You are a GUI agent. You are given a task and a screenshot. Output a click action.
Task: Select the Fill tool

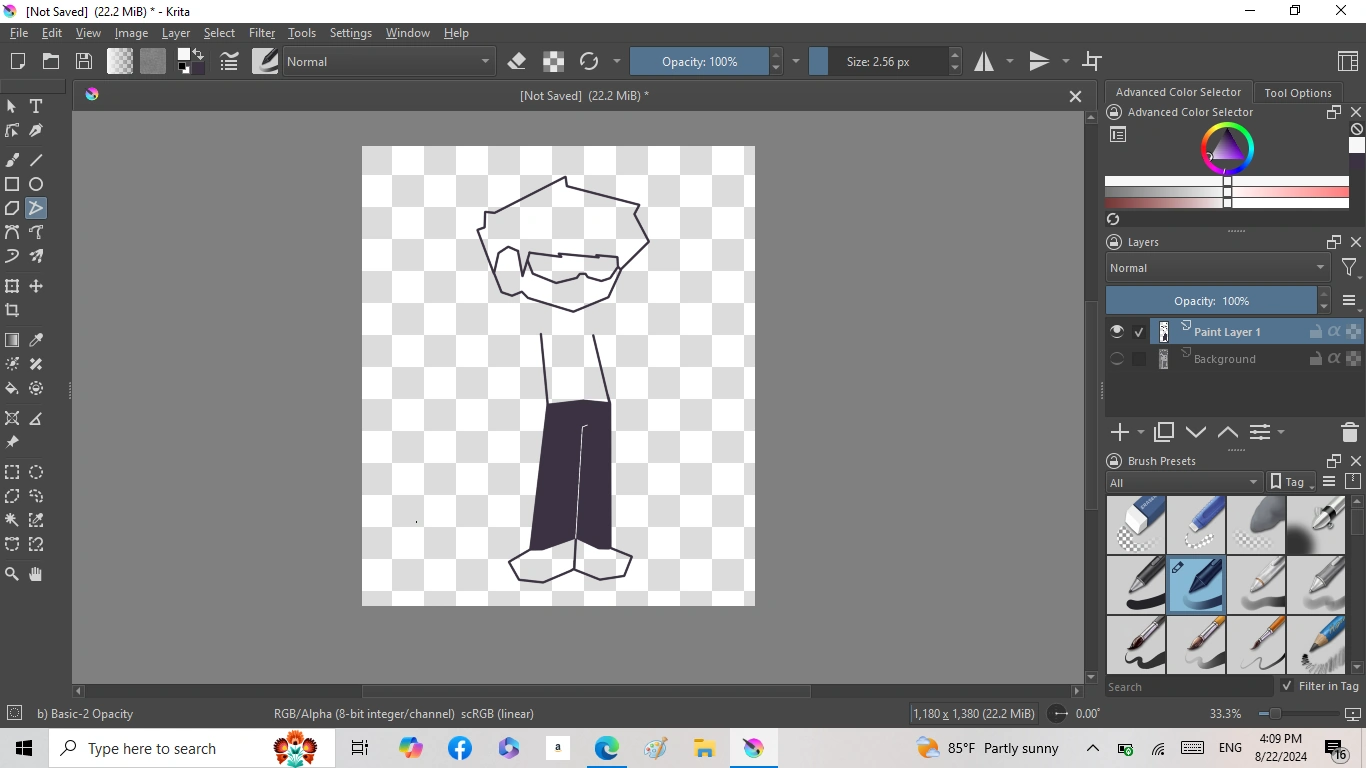click(12, 389)
